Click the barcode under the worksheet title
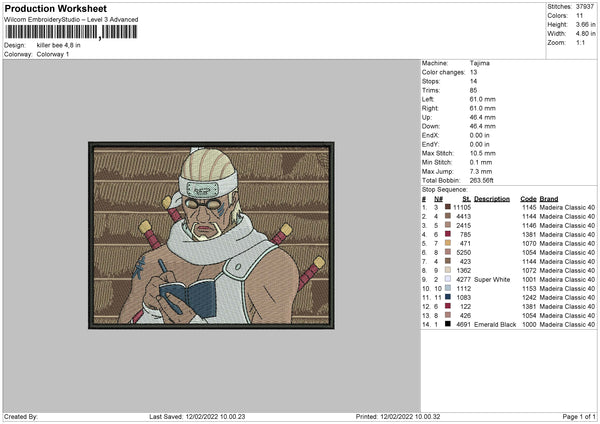Screen dimensions: 600x424 point(51,33)
